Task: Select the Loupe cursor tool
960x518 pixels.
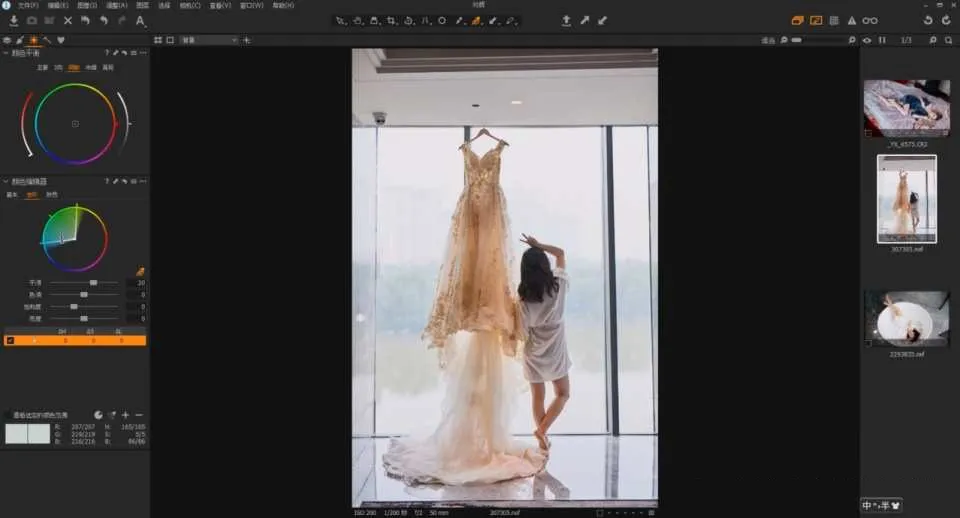Action: click(375, 21)
